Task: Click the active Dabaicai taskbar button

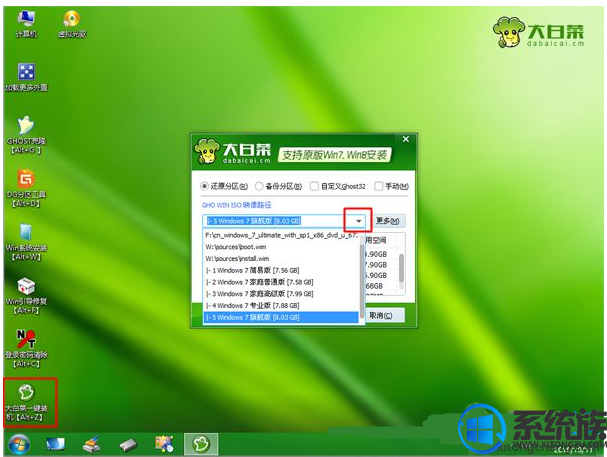Action: 201,444
